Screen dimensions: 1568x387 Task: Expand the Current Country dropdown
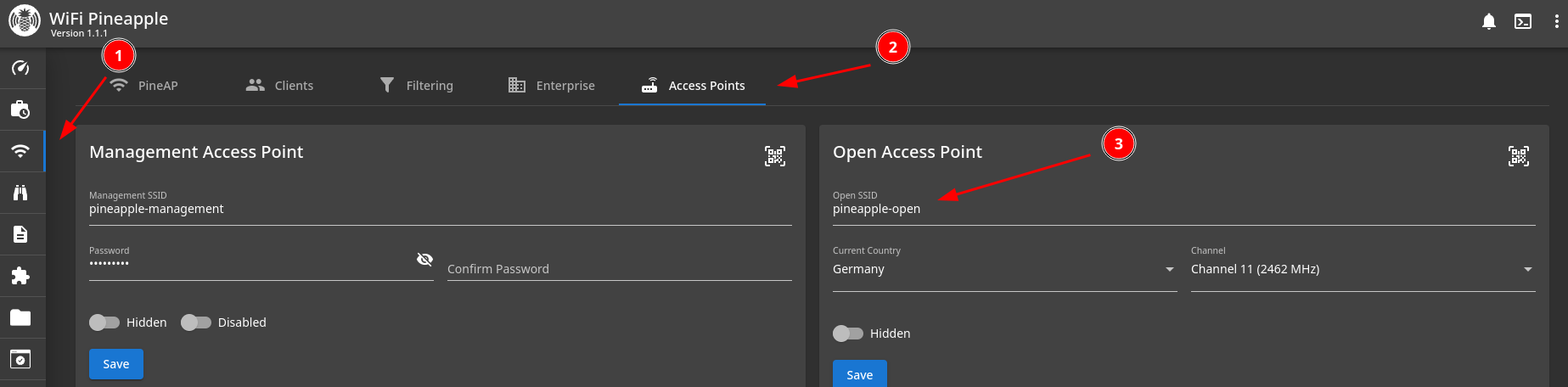(1003, 269)
